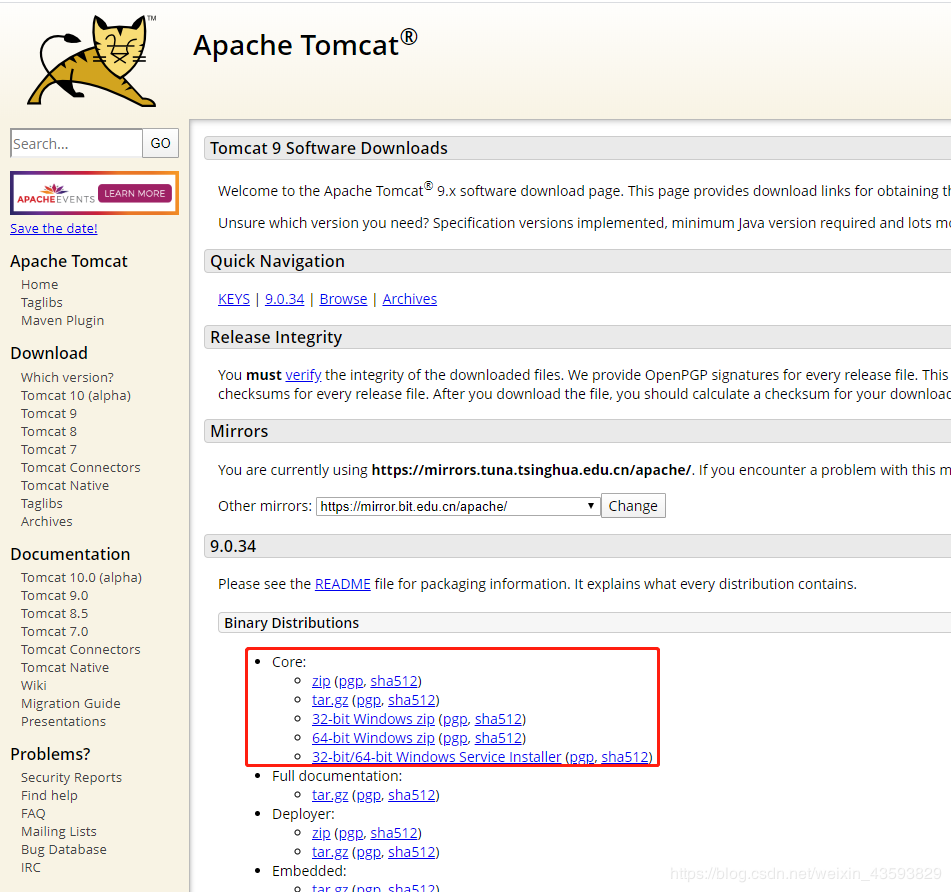This screenshot has width=951, height=892.
Task: Click the GO search button
Action: click(161, 143)
